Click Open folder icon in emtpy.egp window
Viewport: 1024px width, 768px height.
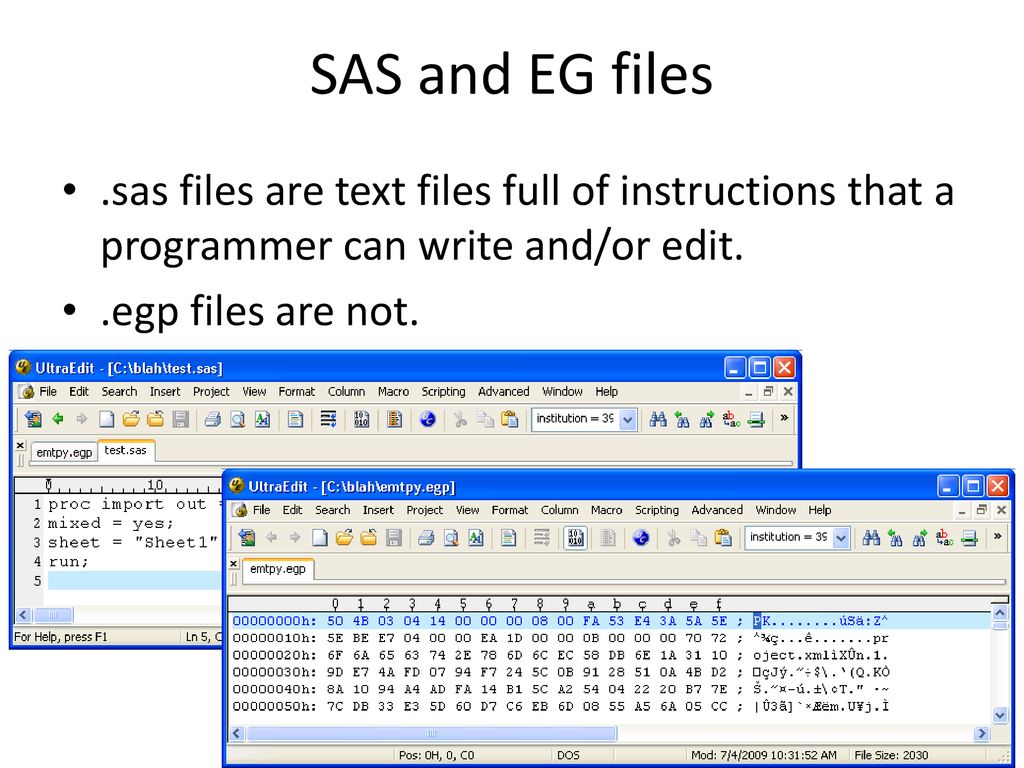[x=344, y=538]
